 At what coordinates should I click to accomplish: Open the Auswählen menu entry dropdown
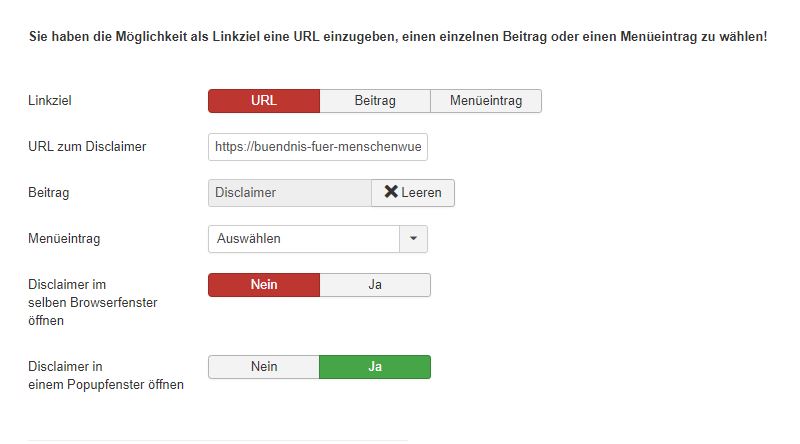tap(304, 239)
